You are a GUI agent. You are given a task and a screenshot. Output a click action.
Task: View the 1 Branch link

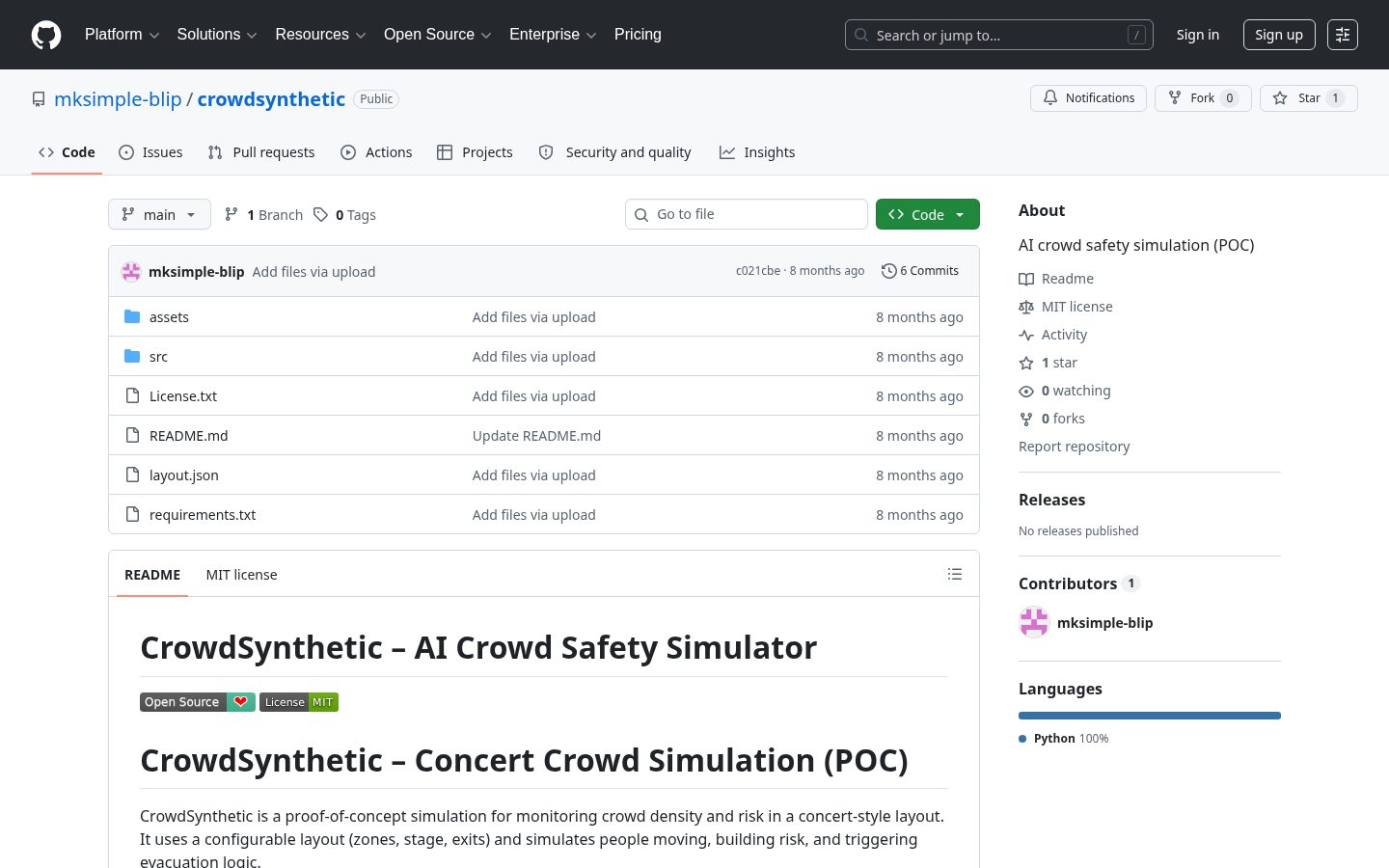point(263,215)
